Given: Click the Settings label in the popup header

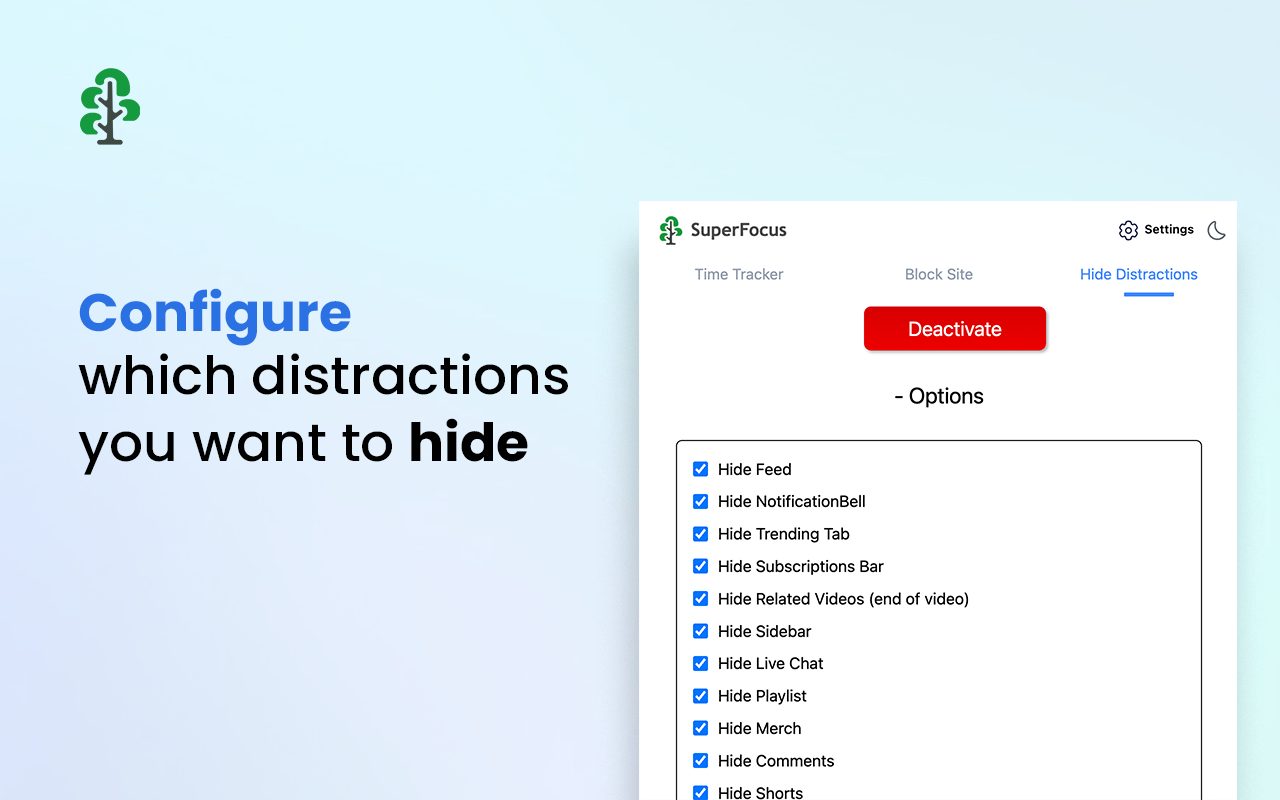Looking at the screenshot, I should click(1169, 230).
